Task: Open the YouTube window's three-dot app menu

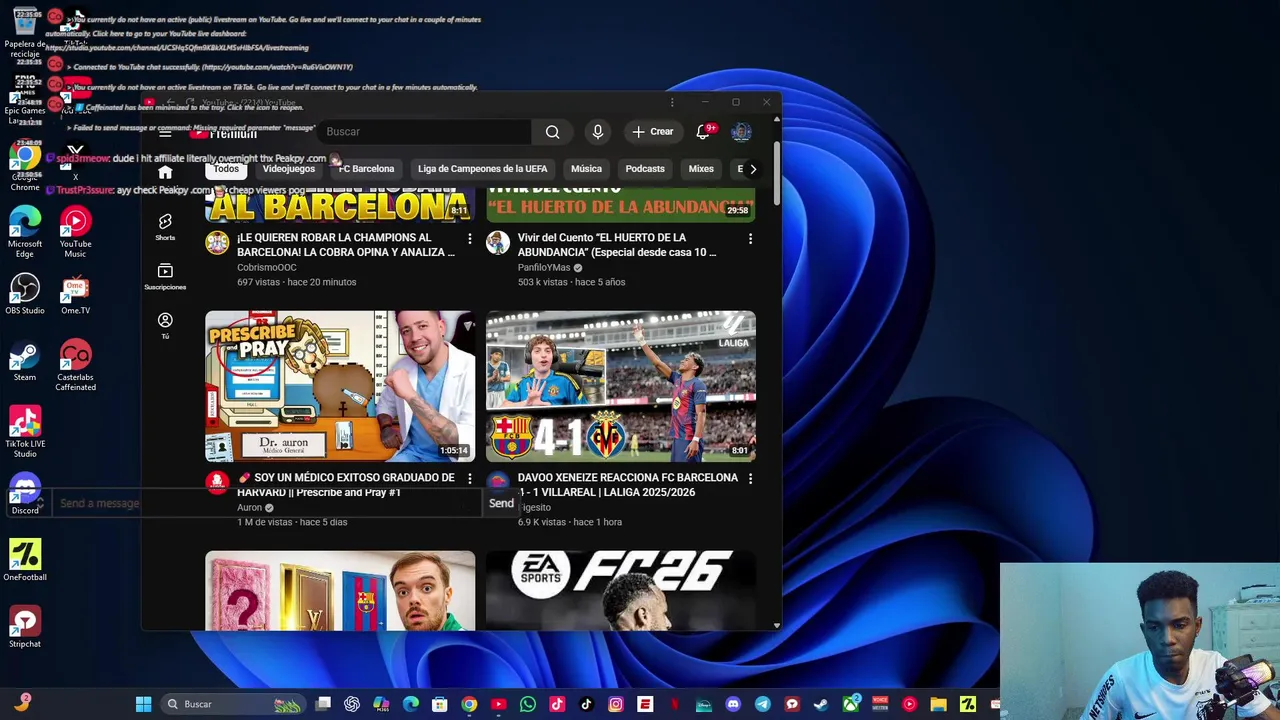Action: tap(672, 102)
